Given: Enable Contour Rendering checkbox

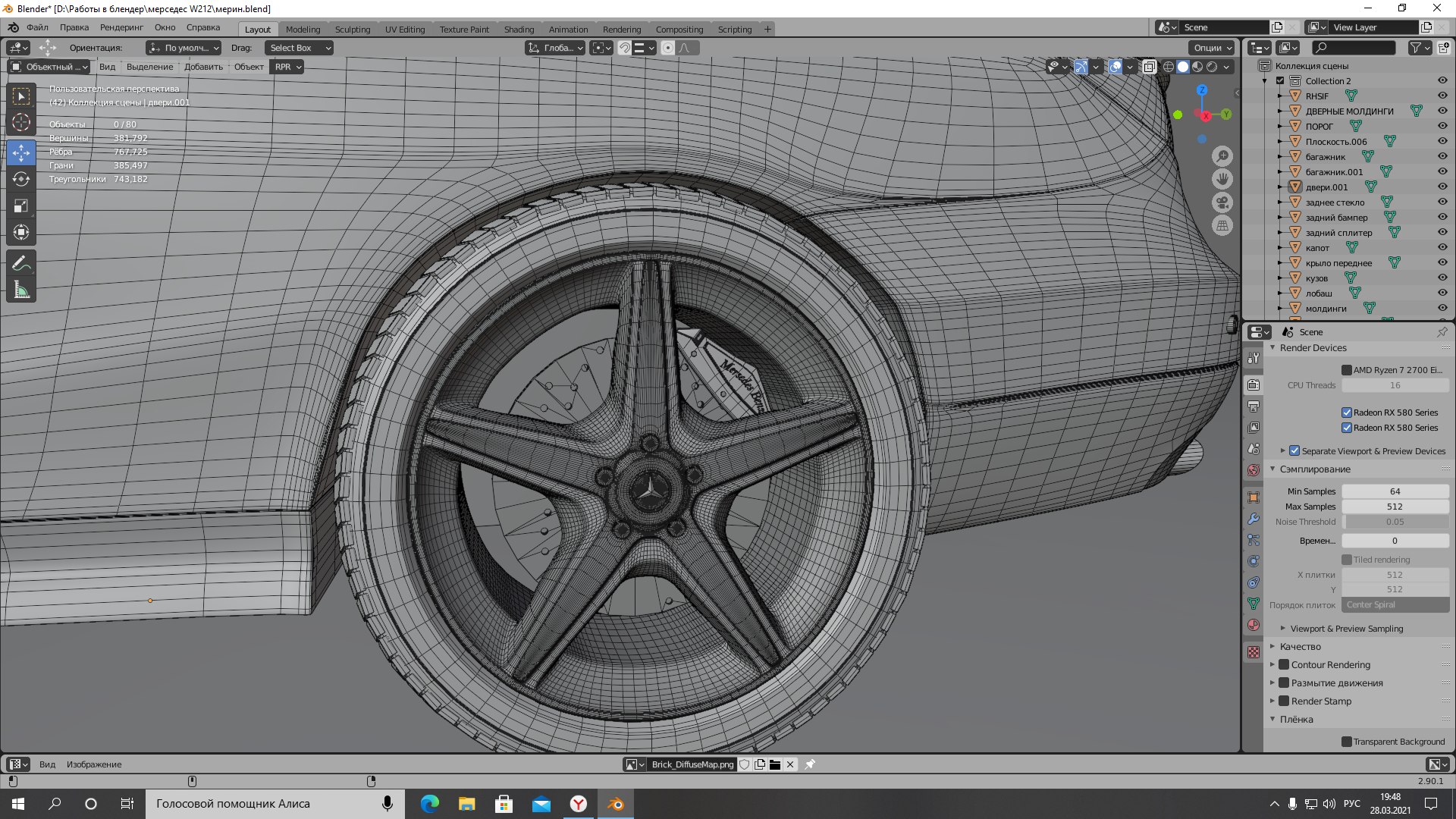Looking at the screenshot, I should coord(1284,664).
